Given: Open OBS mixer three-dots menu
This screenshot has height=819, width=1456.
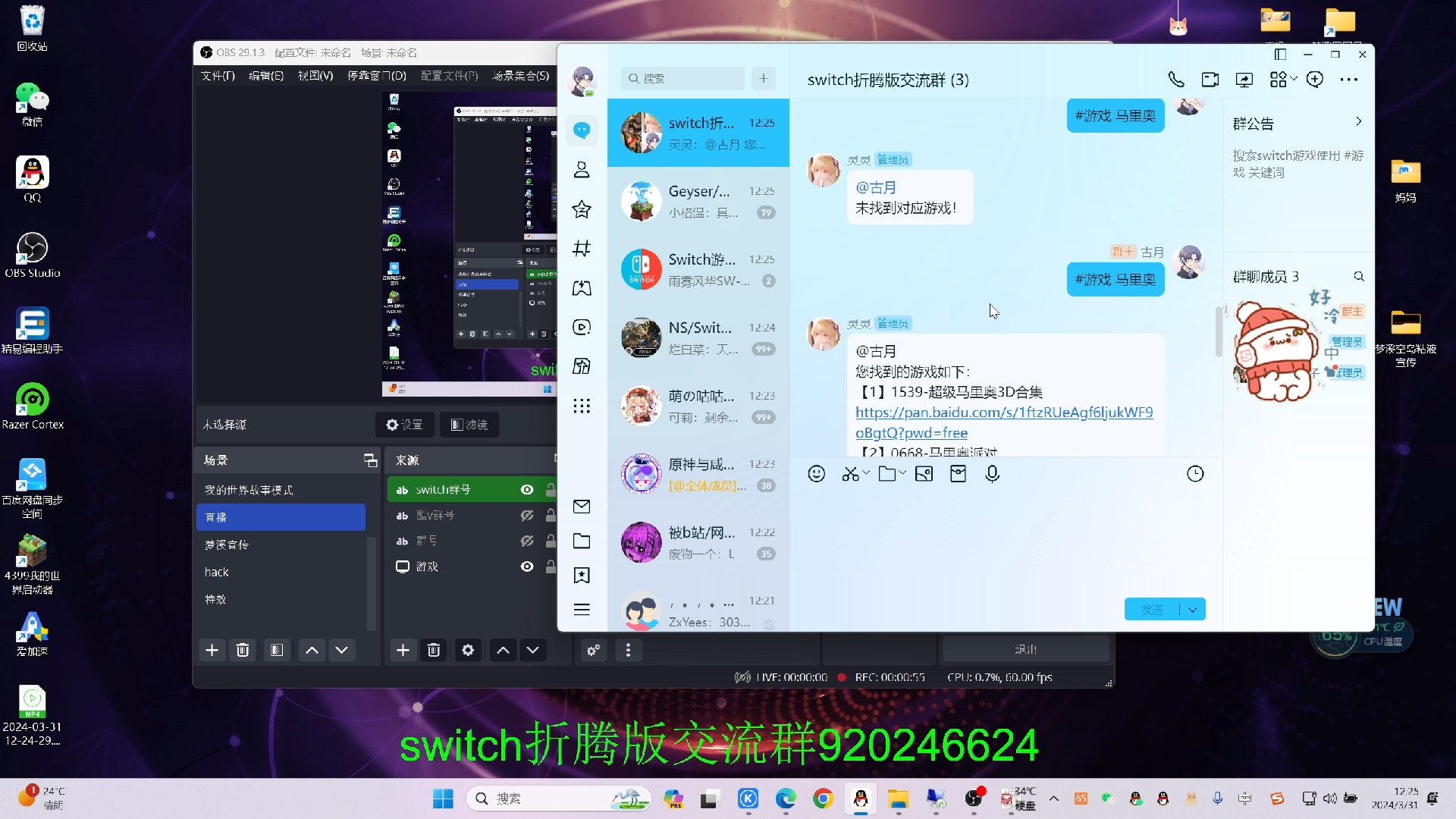Looking at the screenshot, I should (628, 650).
